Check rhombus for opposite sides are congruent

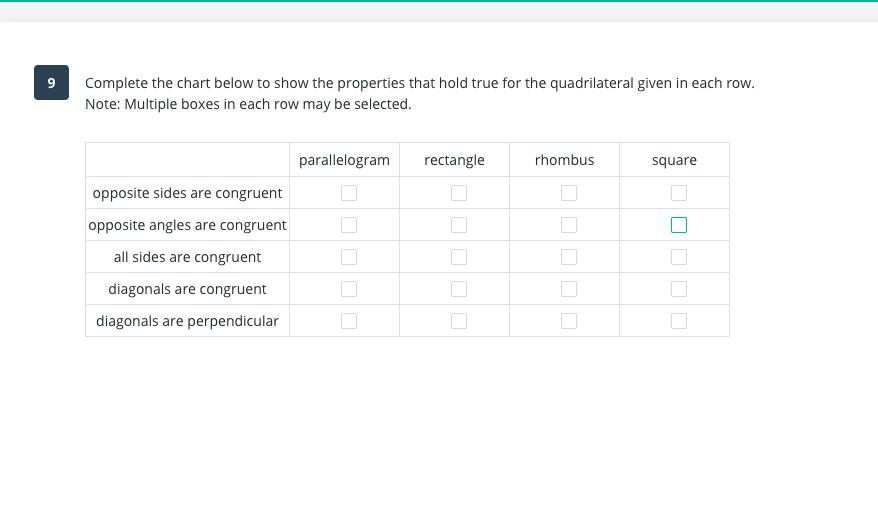click(569, 193)
